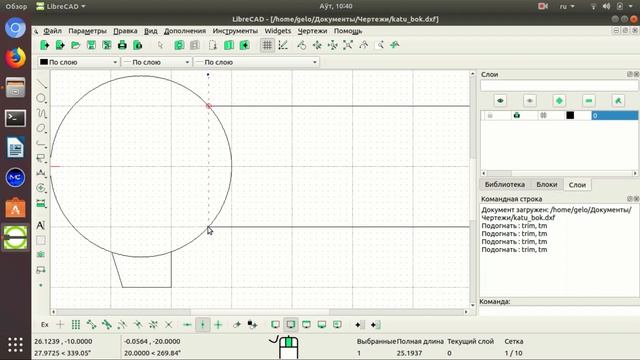This screenshot has height=360, width=640.
Task: Click the Zoom Panning icon
Action: [395, 45]
